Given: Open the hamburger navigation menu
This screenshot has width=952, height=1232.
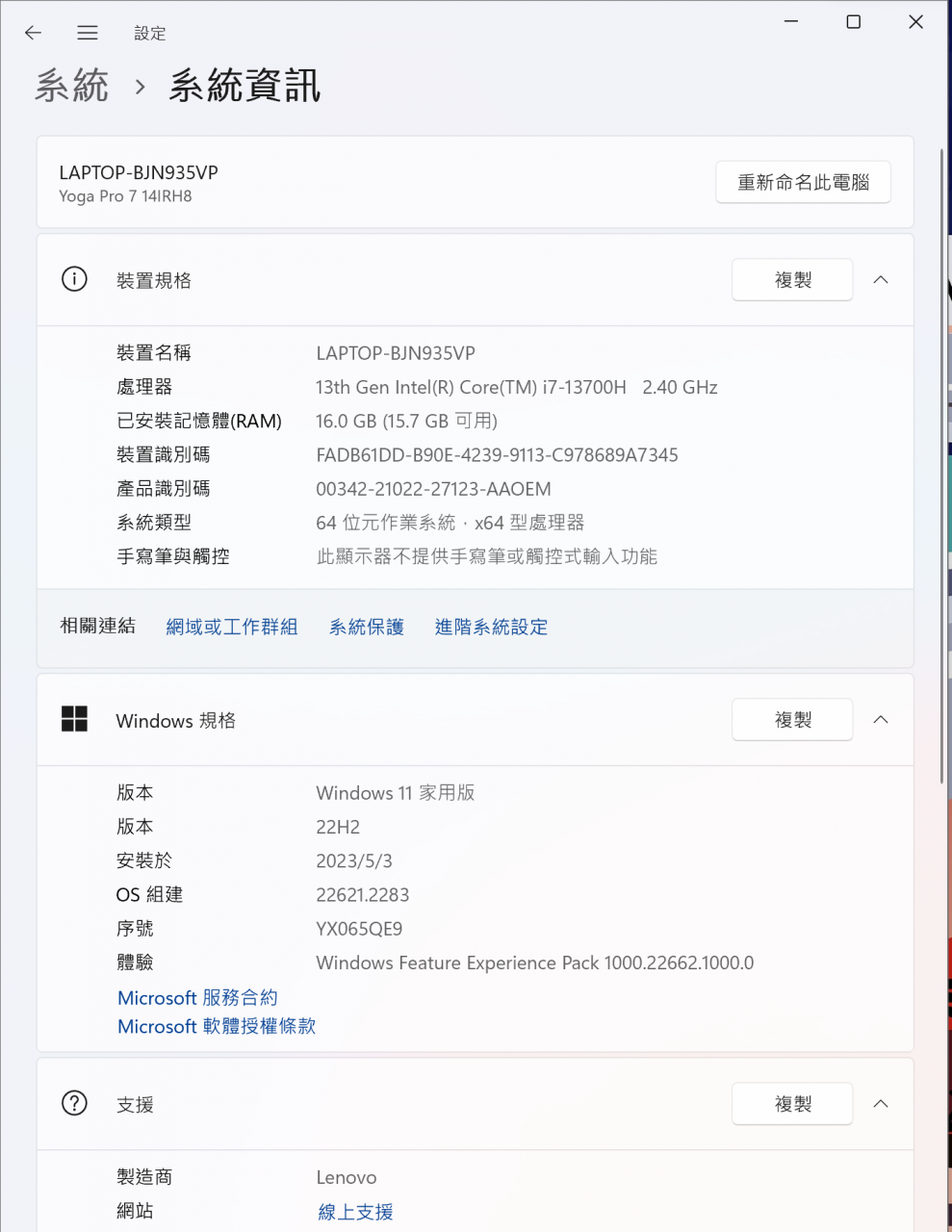Looking at the screenshot, I should point(88,33).
